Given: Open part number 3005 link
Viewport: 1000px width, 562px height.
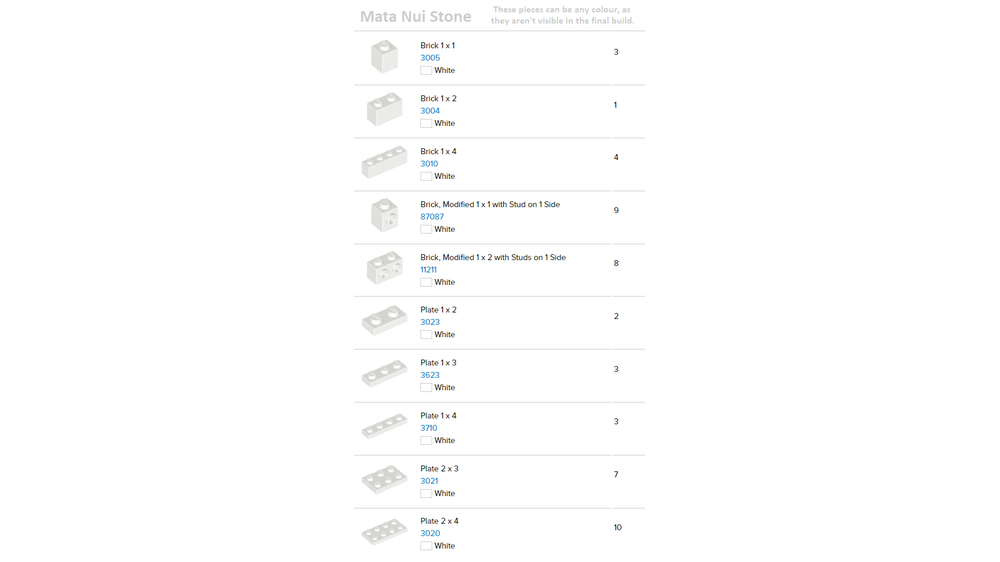Looking at the screenshot, I should [x=430, y=58].
